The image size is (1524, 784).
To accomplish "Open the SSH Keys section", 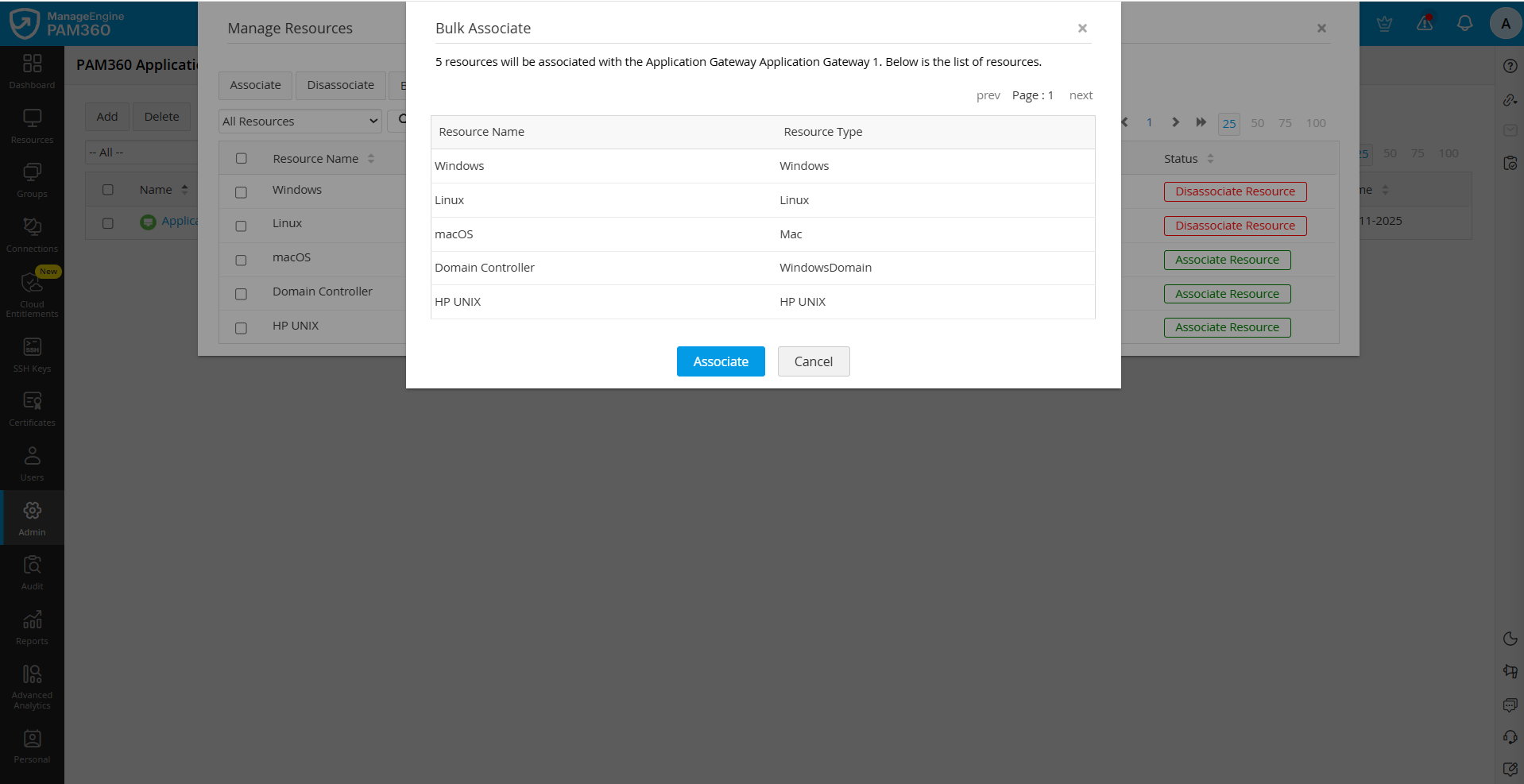I will (x=32, y=354).
